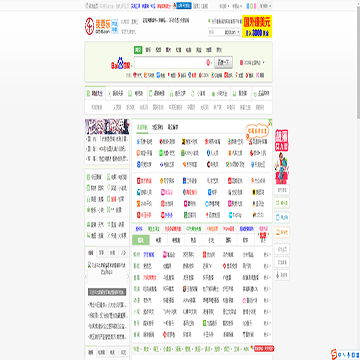Click the green-bordered button in the right sidebar

282,203
